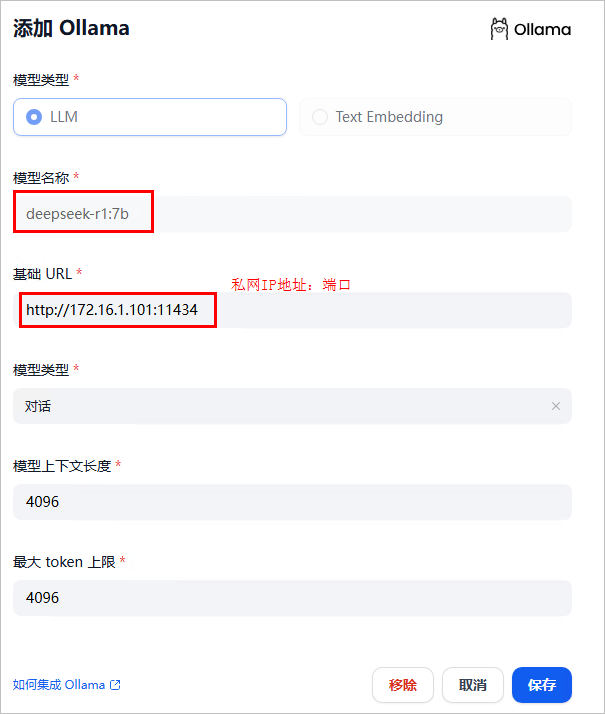This screenshot has height=714, width=605.
Task: Focus the 最大 token 上限 field
Action: tap(292, 598)
